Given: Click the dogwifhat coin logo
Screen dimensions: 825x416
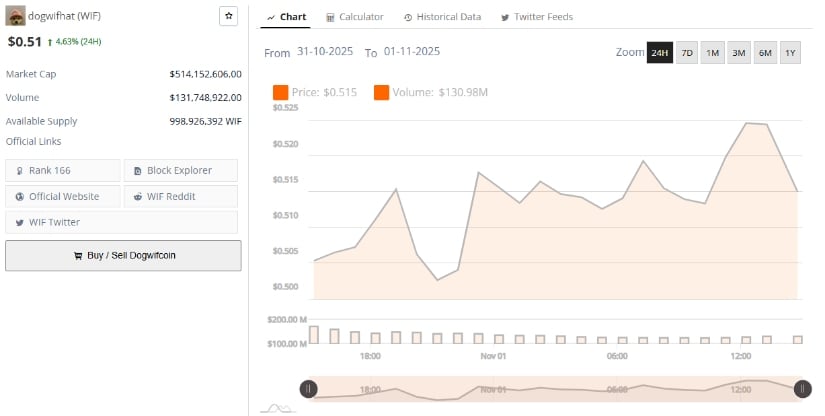Looking at the screenshot, I should pyautogui.click(x=15, y=17).
